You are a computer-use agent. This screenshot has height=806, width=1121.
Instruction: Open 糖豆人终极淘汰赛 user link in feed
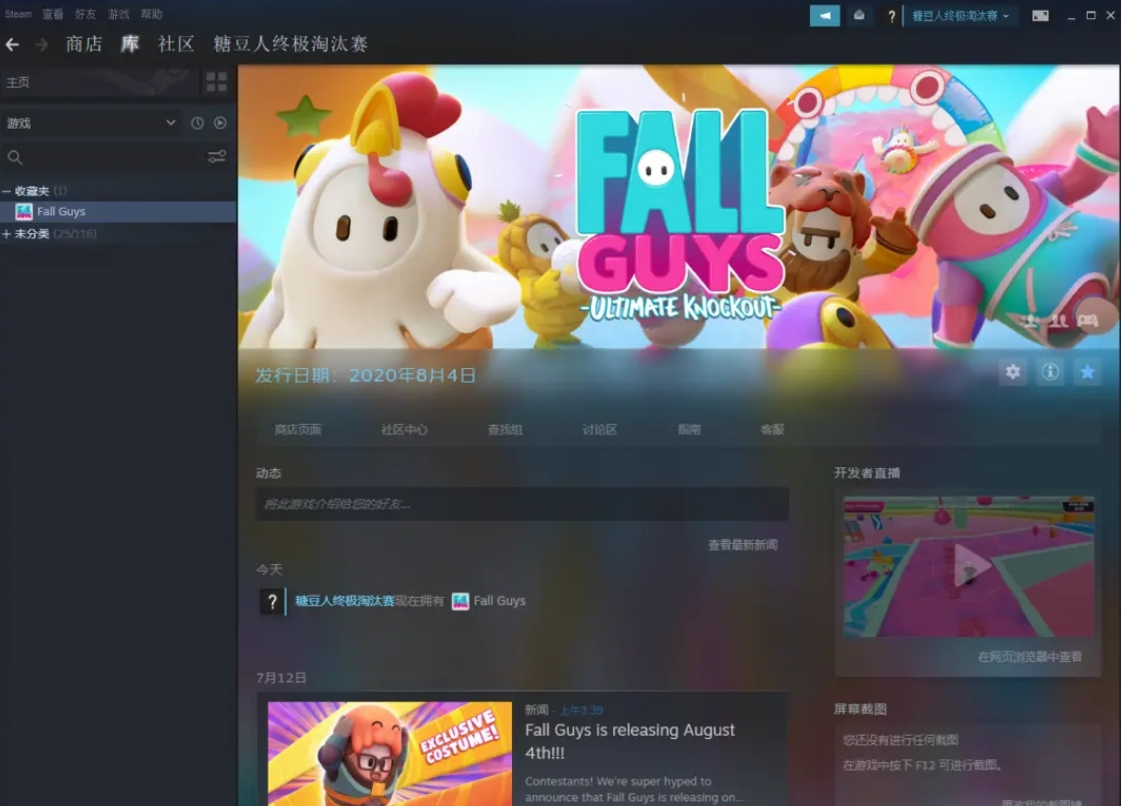tap(345, 601)
